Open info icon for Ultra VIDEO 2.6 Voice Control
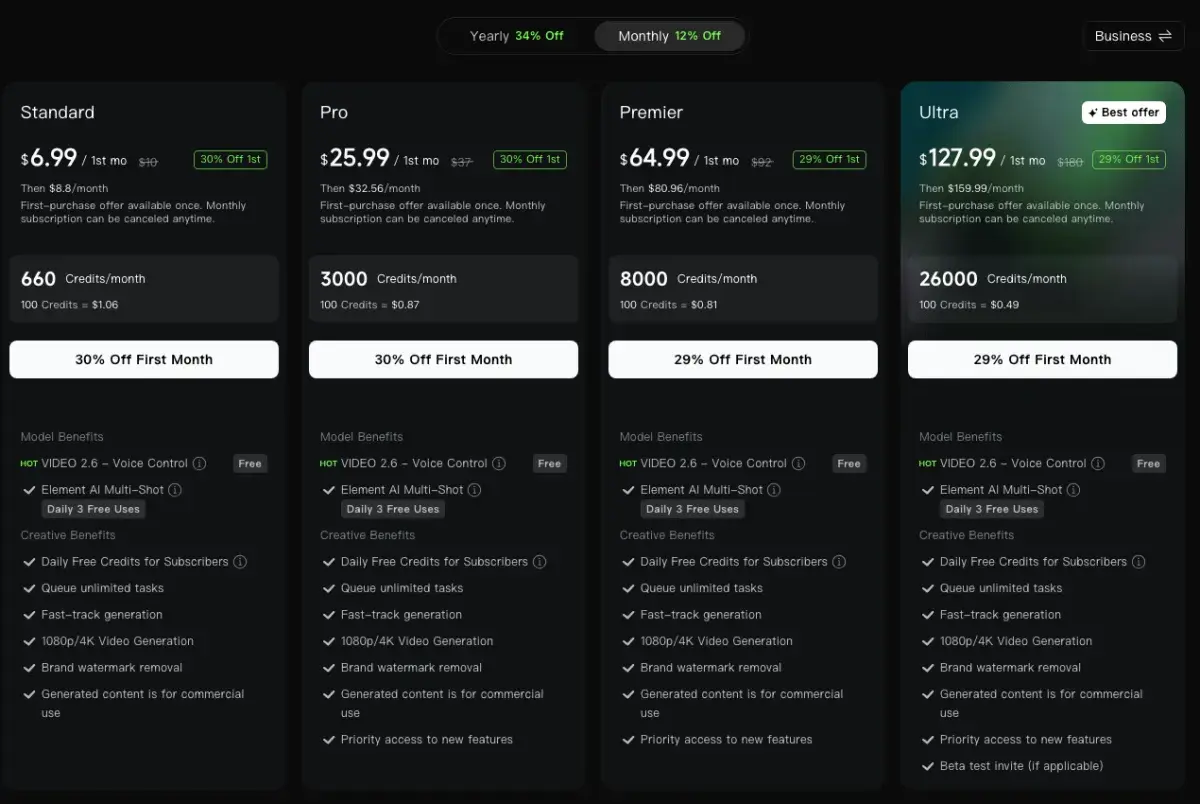Image resolution: width=1200 pixels, height=804 pixels. (1098, 464)
